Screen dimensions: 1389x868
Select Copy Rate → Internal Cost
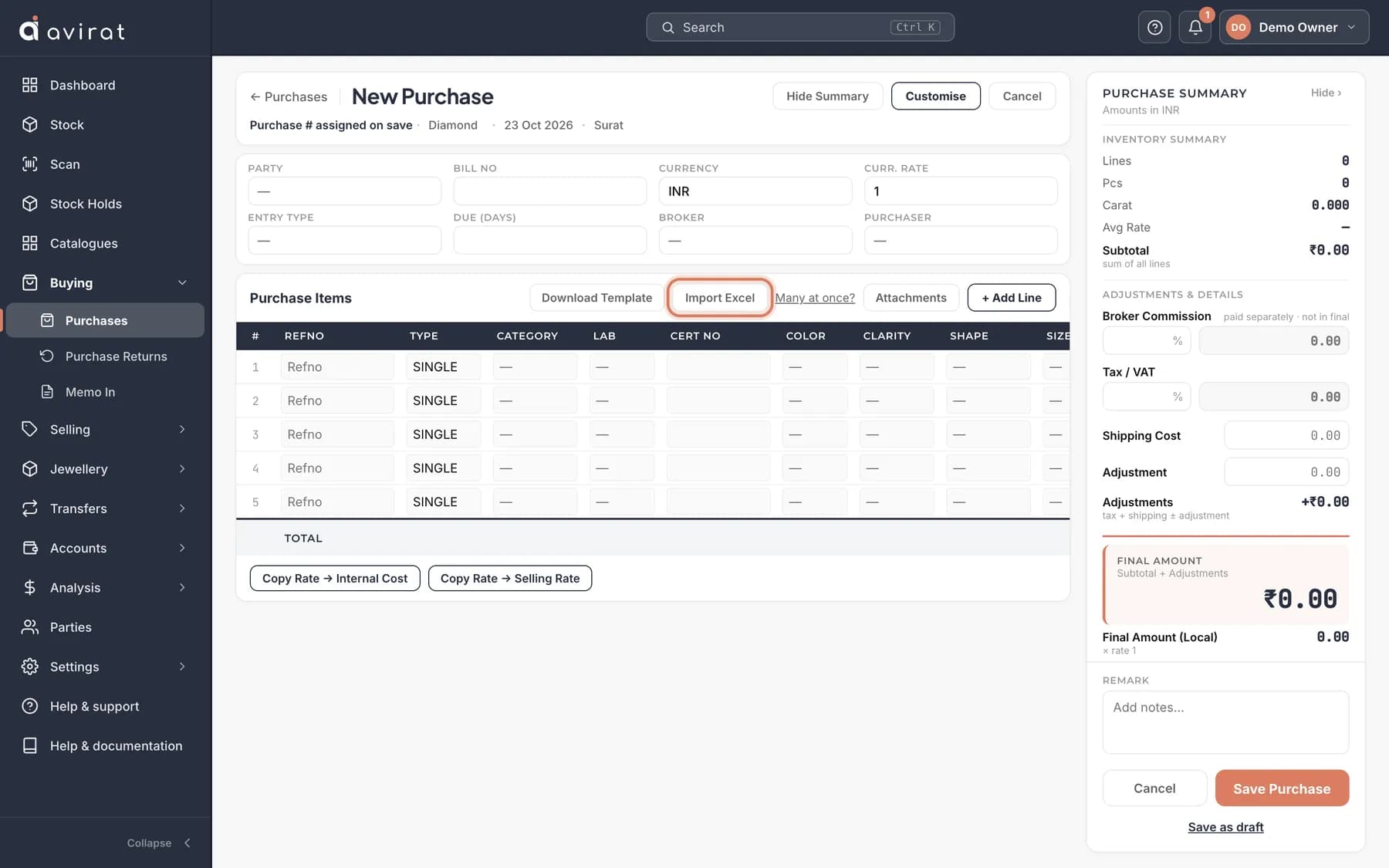[x=335, y=578]
